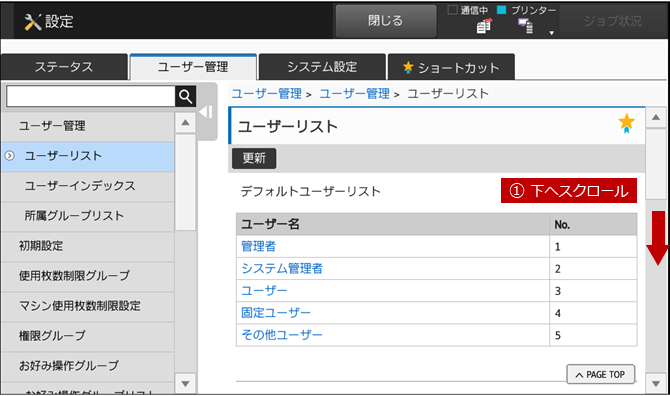Open the システム管理者 user link
This screenshot has height=396, width=670.
click(x=282, y=269)
